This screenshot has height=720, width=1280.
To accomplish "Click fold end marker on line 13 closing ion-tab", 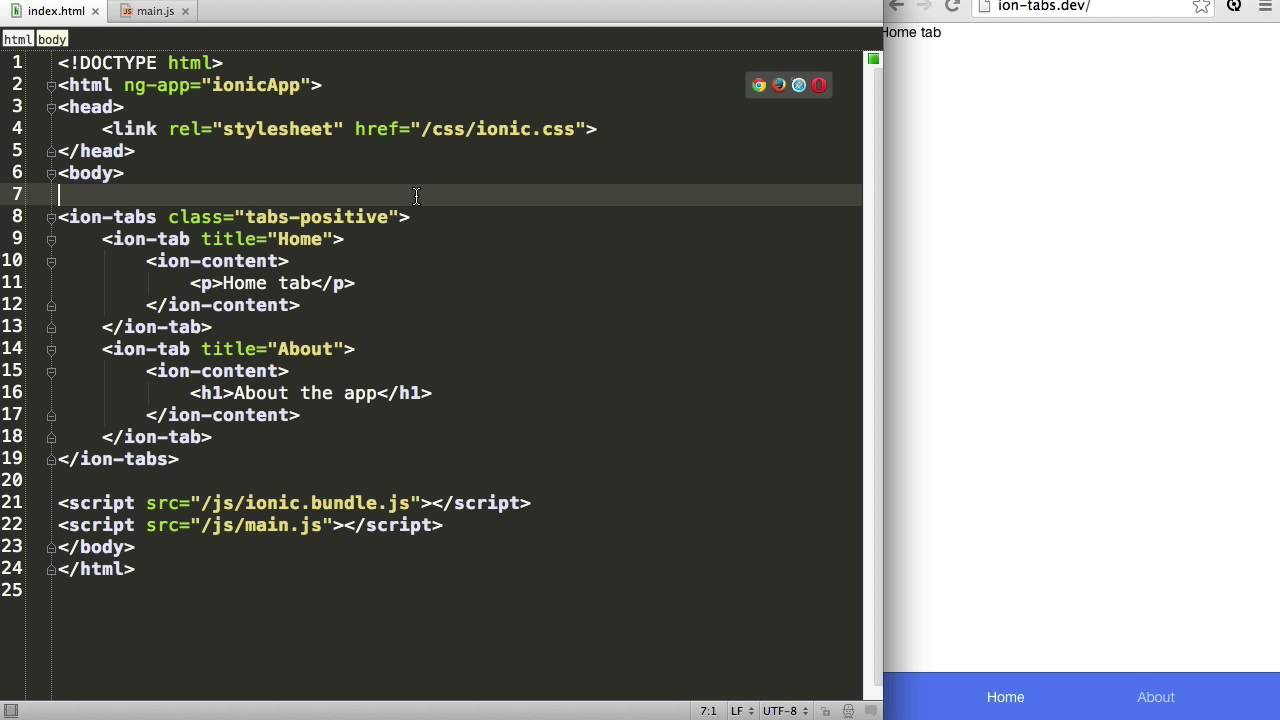I will (50, 327).
